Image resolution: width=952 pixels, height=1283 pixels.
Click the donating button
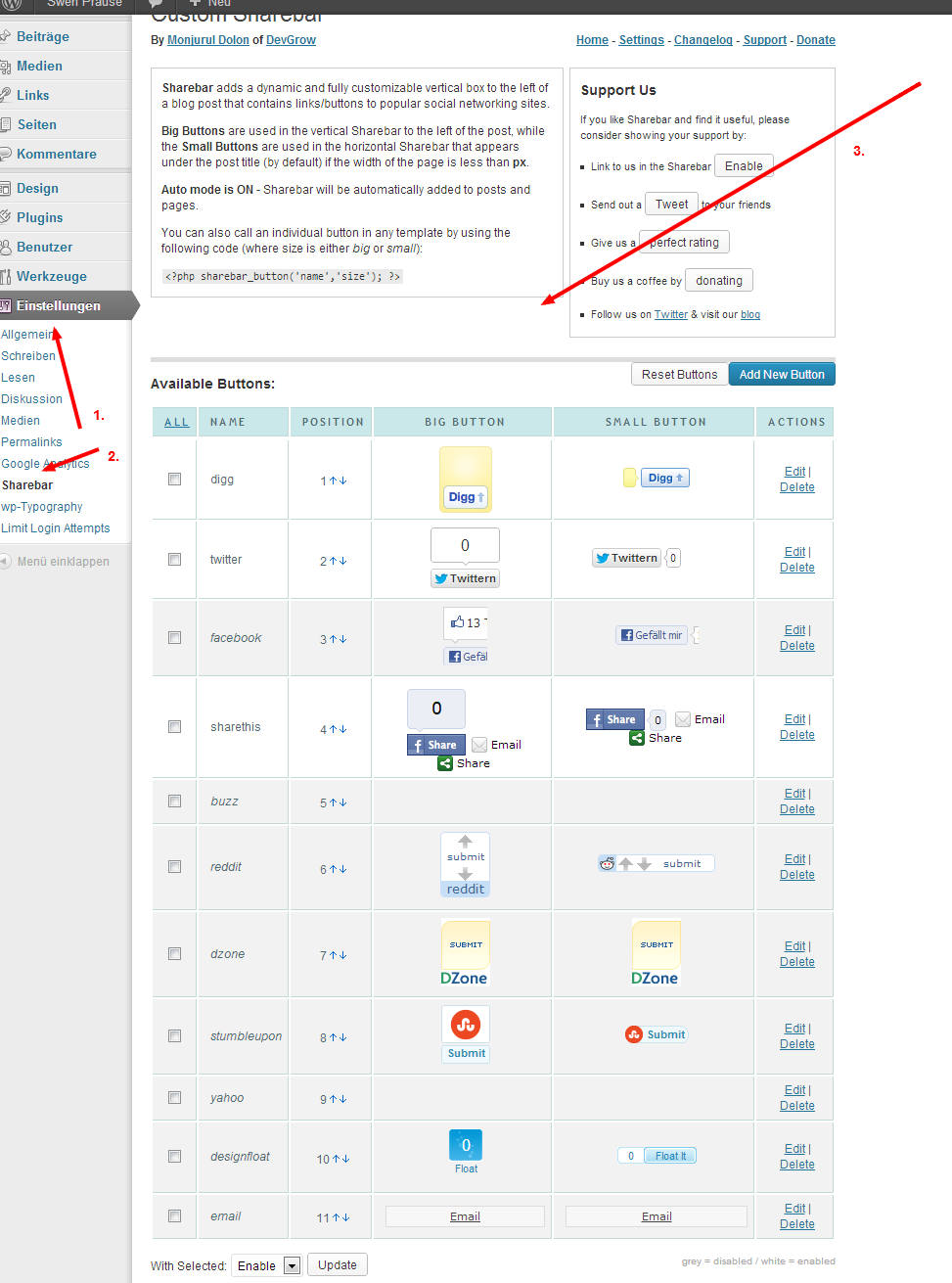click(719, 281)
